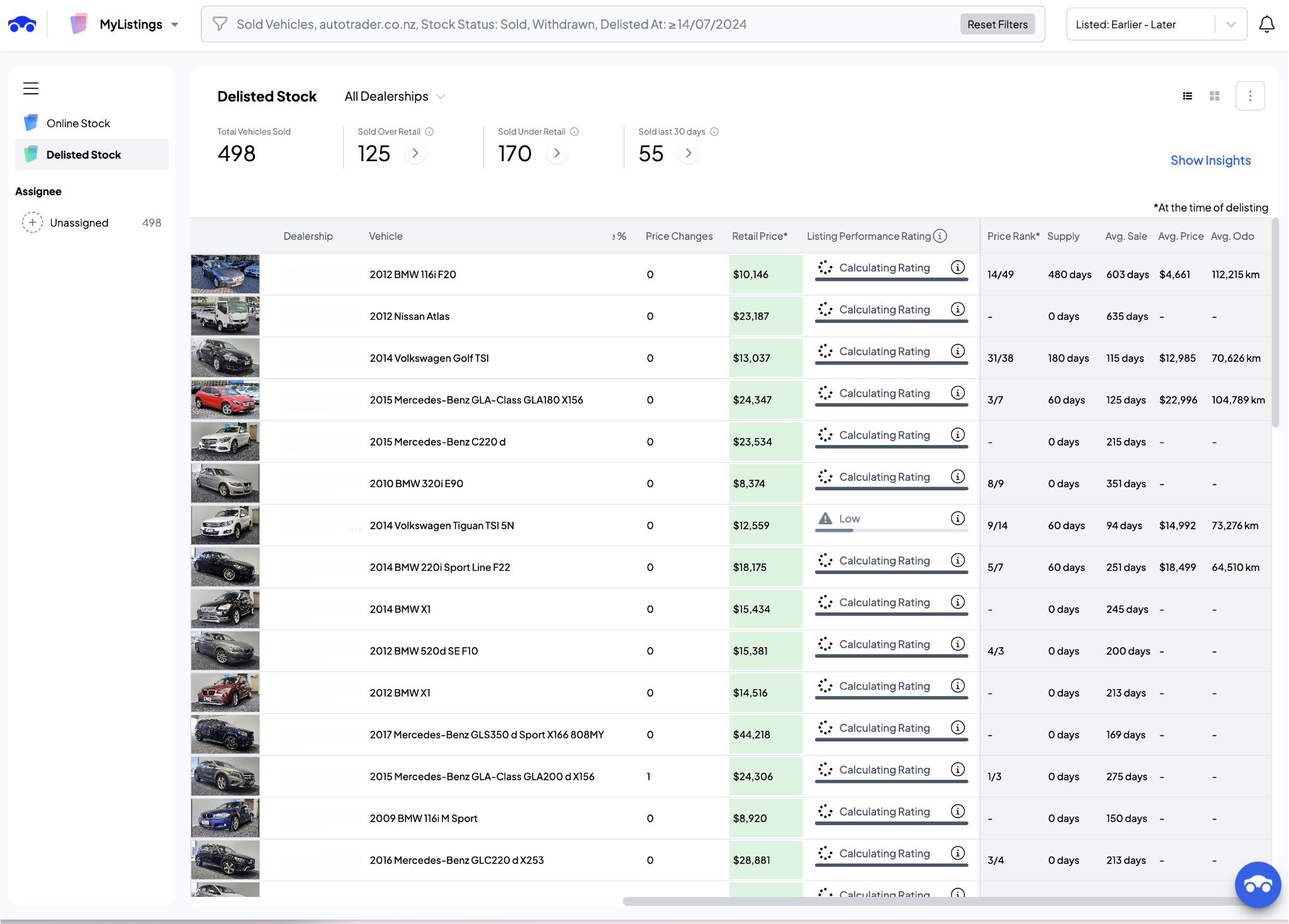Select Delisted Stock in sidebar
Viewport: 1289px width, 924px height.
(x=92, y=155)
